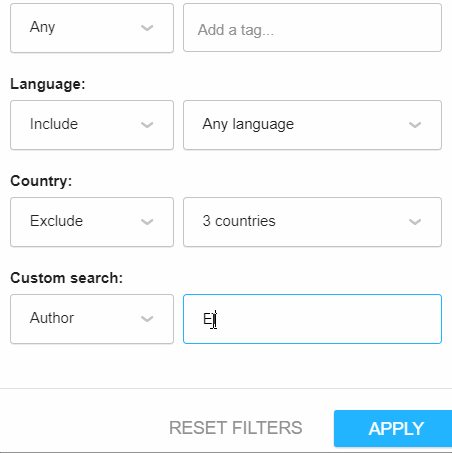452x453 pixels.
Task: Open the Any tag-match dropdown
Action: coord(92,28)
